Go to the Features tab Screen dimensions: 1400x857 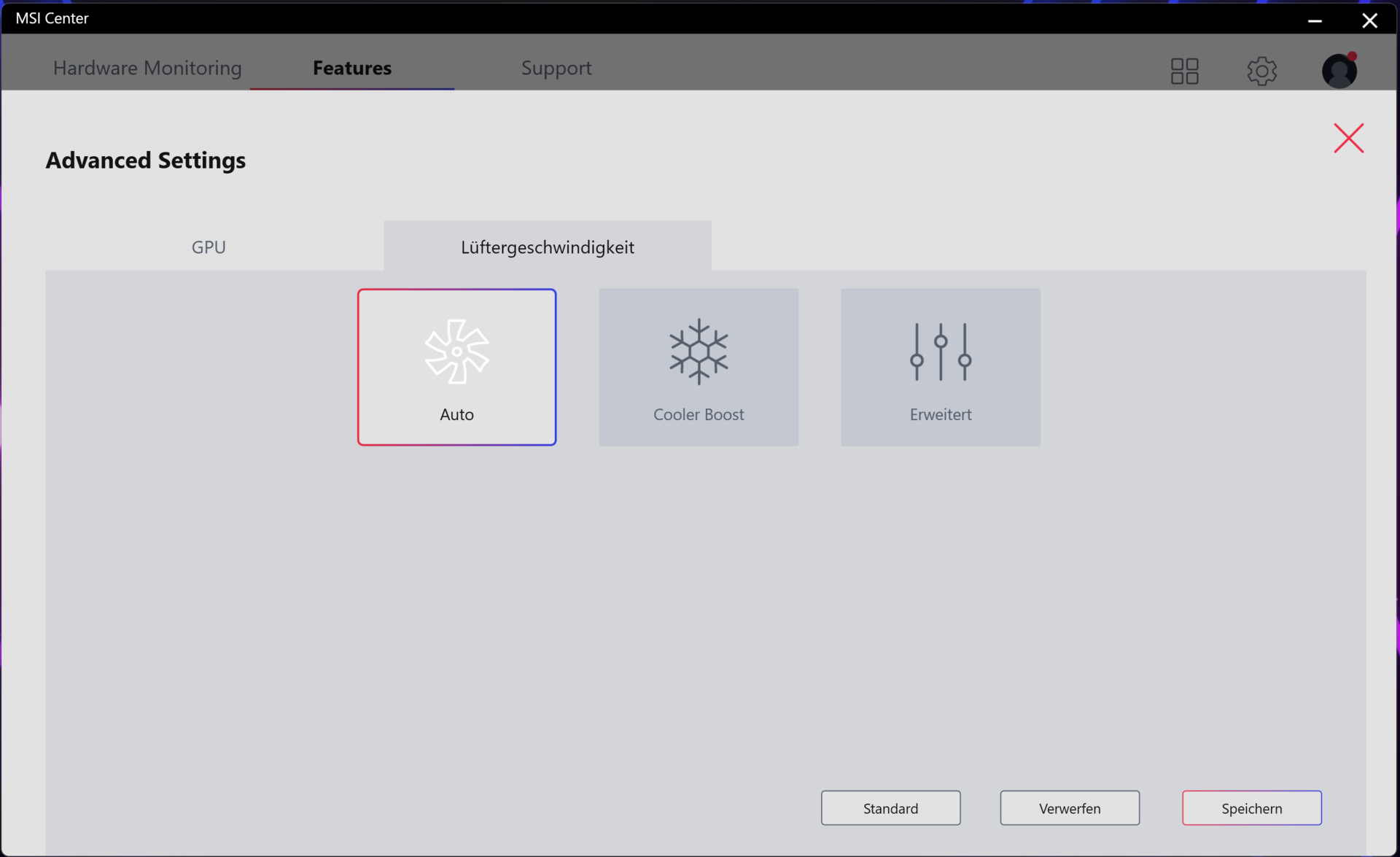(352, 68)
